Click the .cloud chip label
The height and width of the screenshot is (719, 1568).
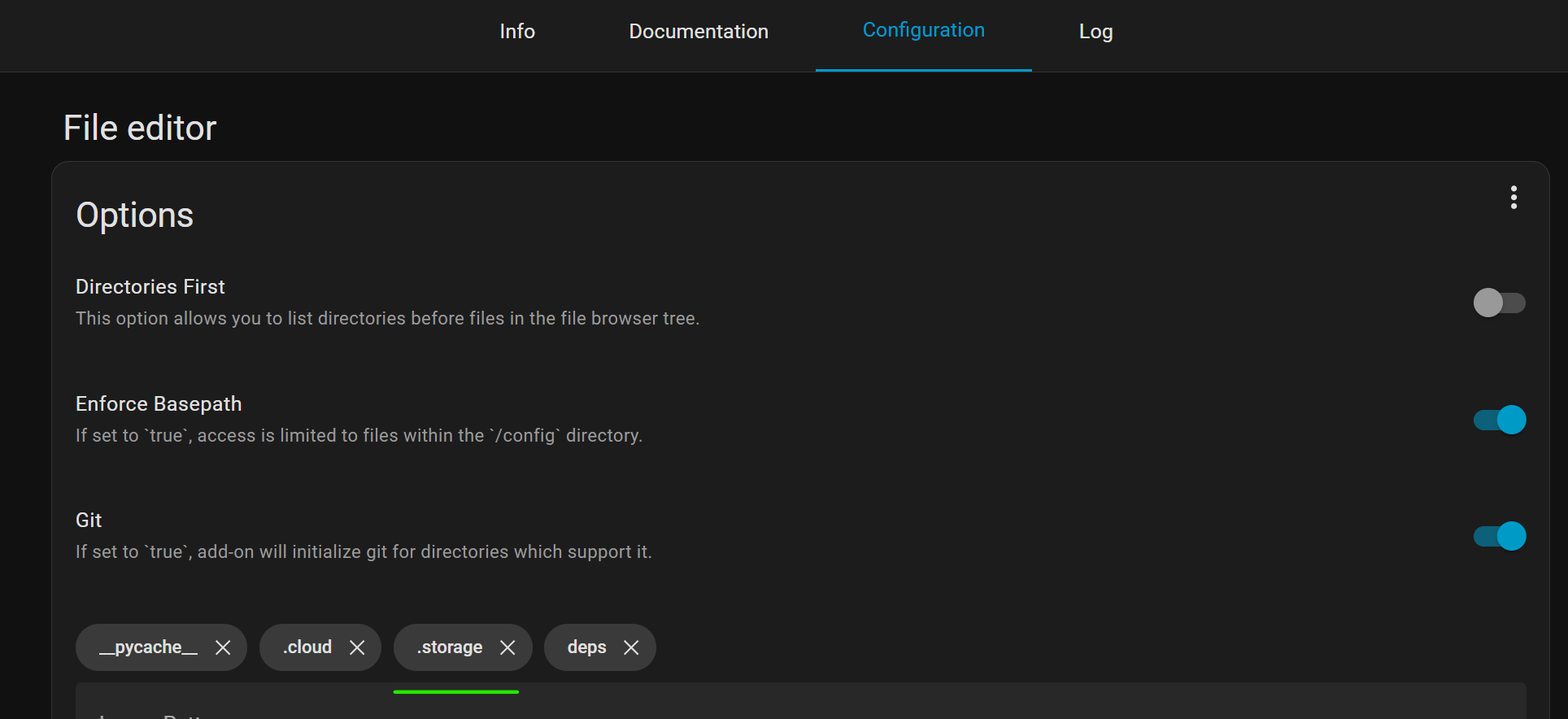click(307, 647)
